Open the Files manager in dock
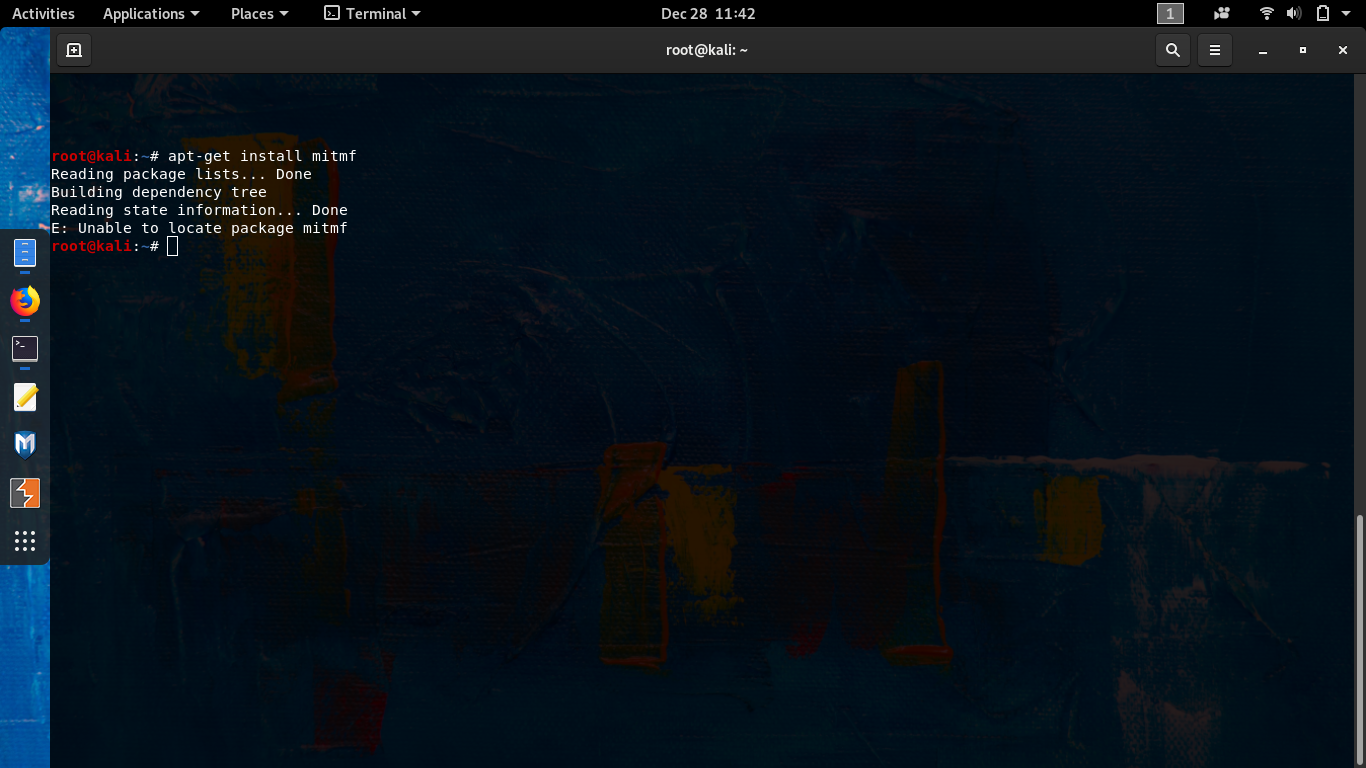The width and height of the screenshot is (1366, 768). [25, 253]
